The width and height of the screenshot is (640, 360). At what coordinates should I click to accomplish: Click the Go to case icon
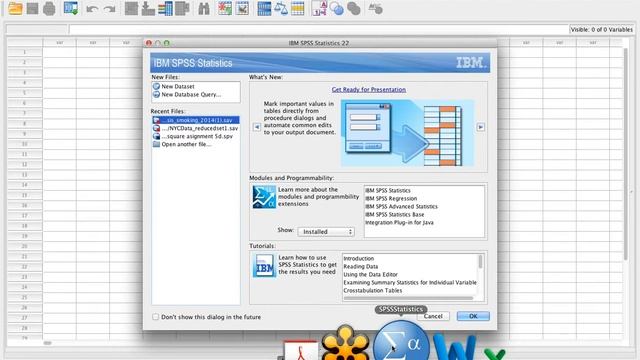point(131,9)
